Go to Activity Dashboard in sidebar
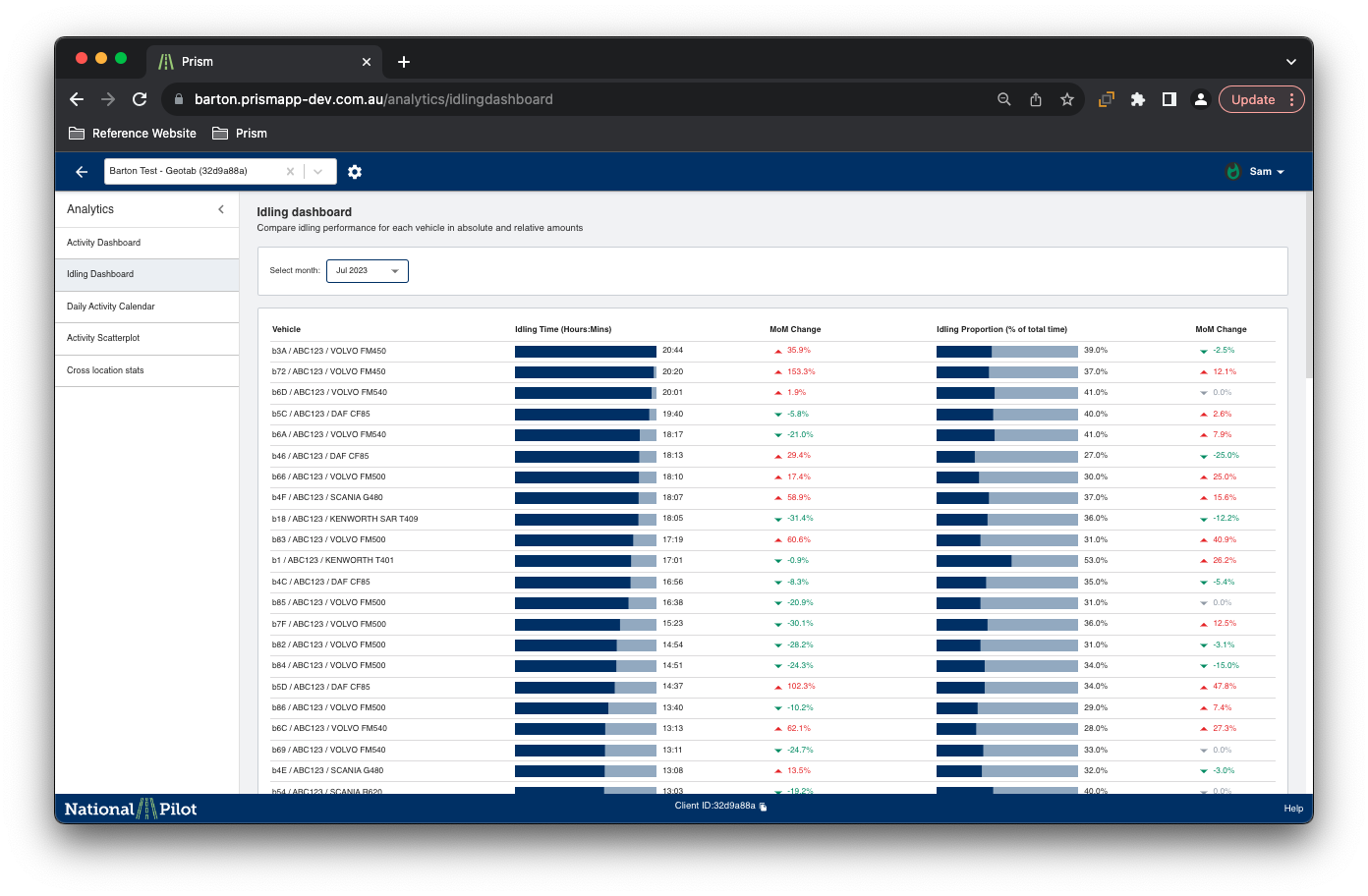The height and width of the screenshot is (896, 1368). click(104, 243)
